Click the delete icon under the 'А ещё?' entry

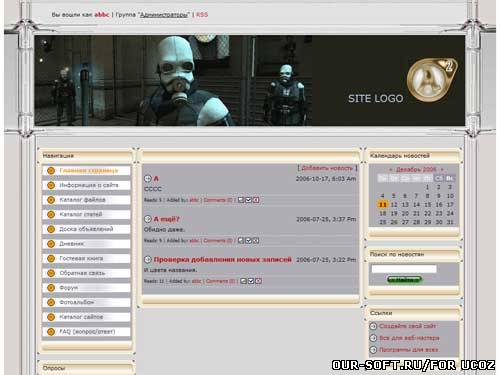tap(256, 241)
